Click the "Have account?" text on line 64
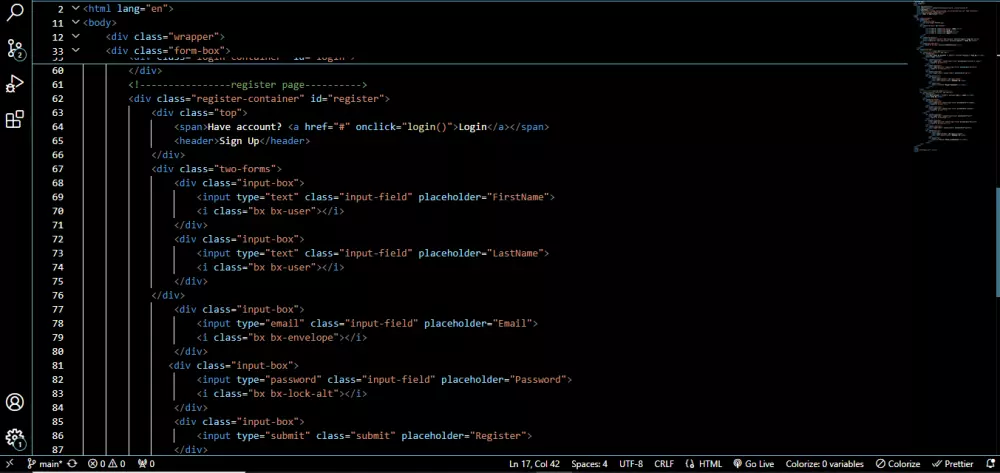Viewport: 1000px width, 473px height. (x=245, y=127)
